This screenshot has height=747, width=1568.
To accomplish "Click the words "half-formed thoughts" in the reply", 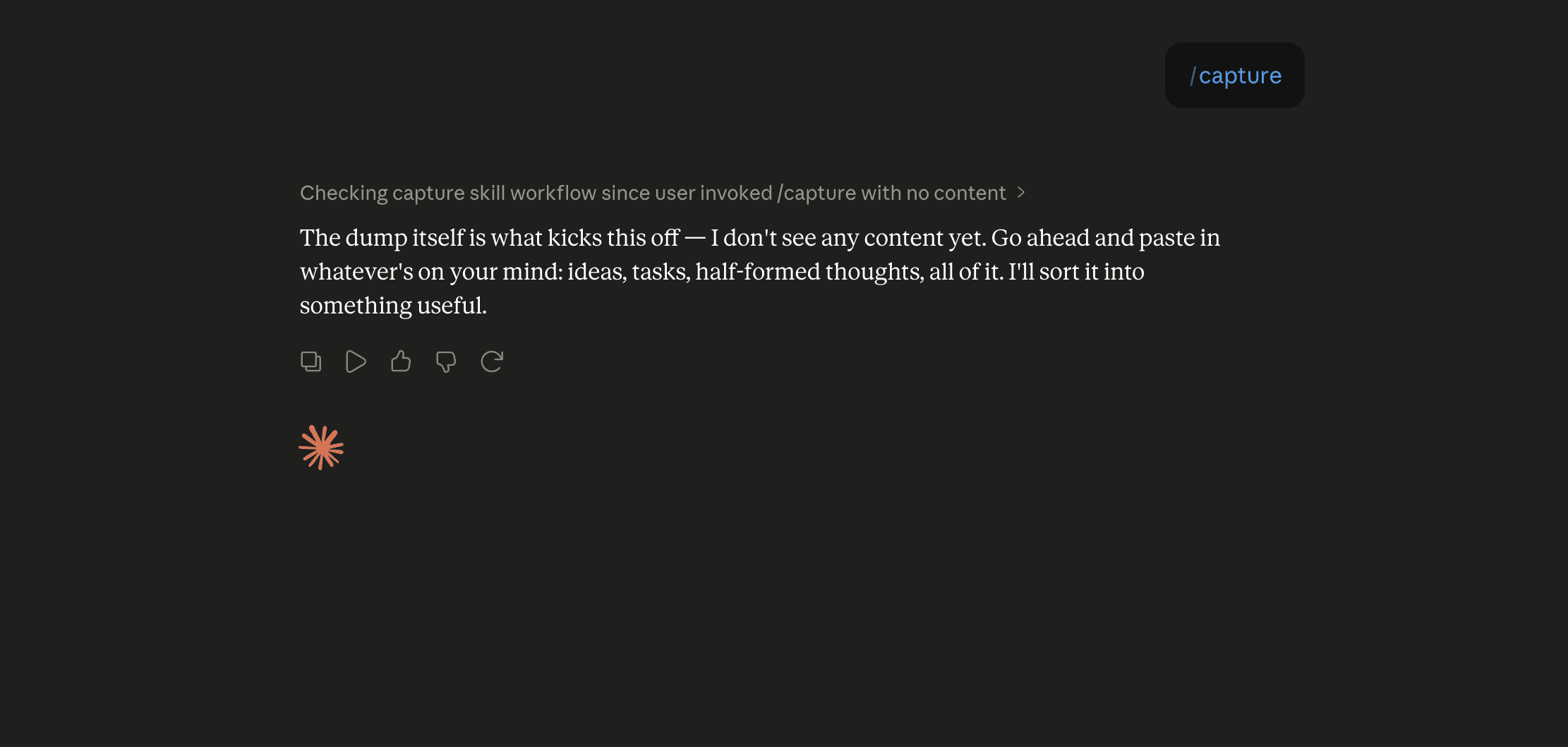I will pyautogui.click(x=809, y=272).
